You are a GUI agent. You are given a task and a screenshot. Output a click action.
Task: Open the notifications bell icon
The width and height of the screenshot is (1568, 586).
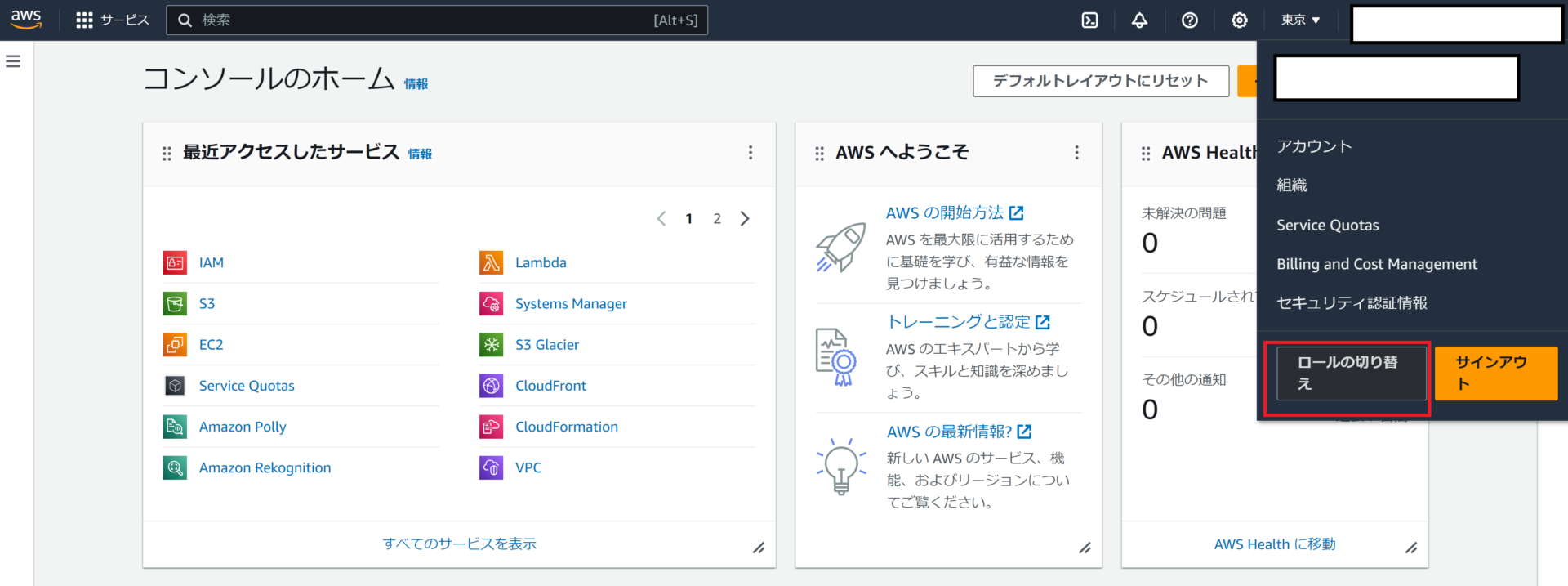coord(1139,20)
